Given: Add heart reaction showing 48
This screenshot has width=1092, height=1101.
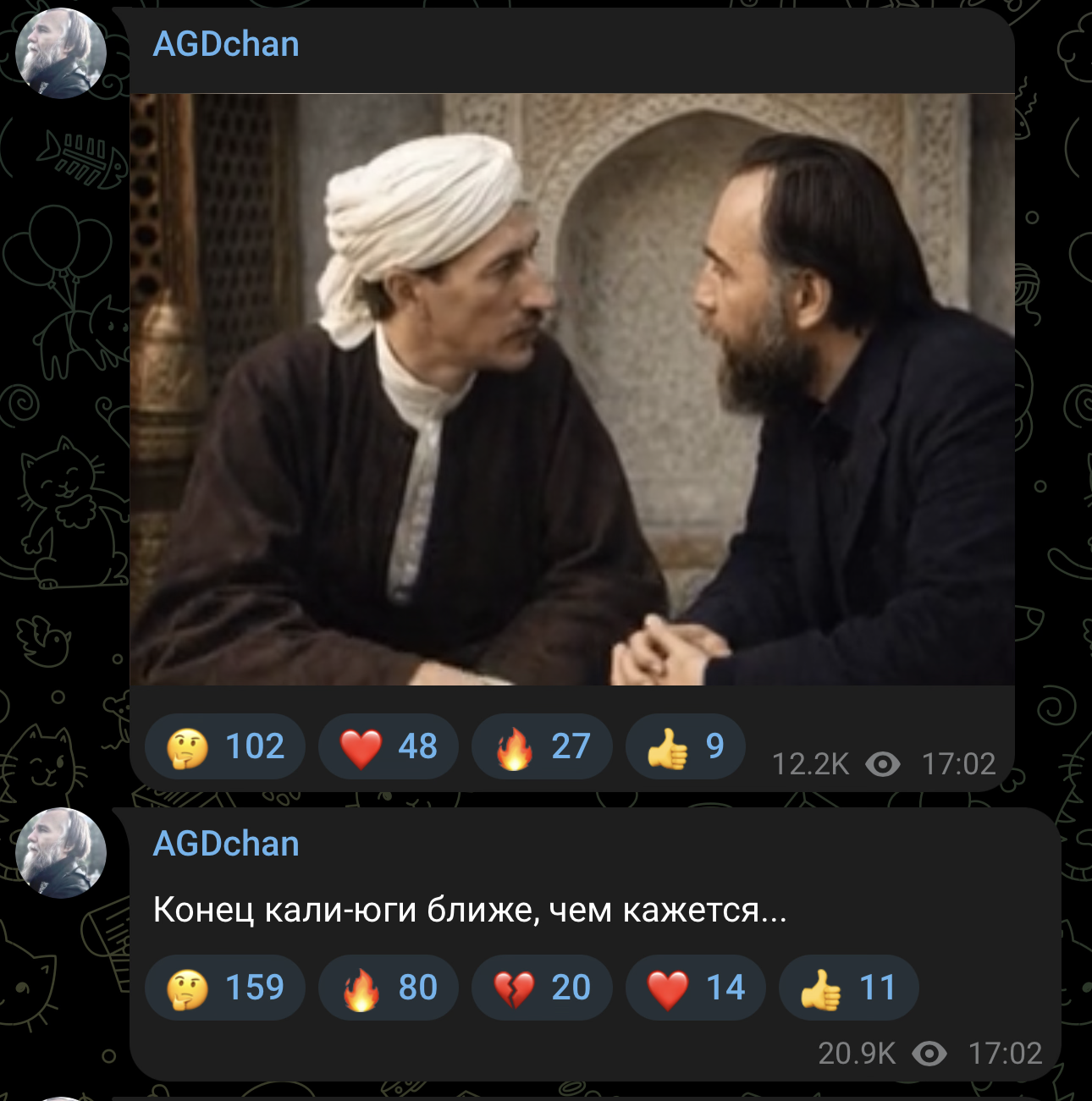Looking at the screenshot, I should tap(389, 746).
